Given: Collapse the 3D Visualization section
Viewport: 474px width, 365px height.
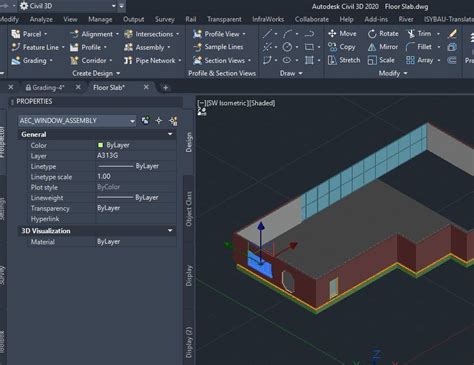Looking at the screenshot, I should point(170,230).
